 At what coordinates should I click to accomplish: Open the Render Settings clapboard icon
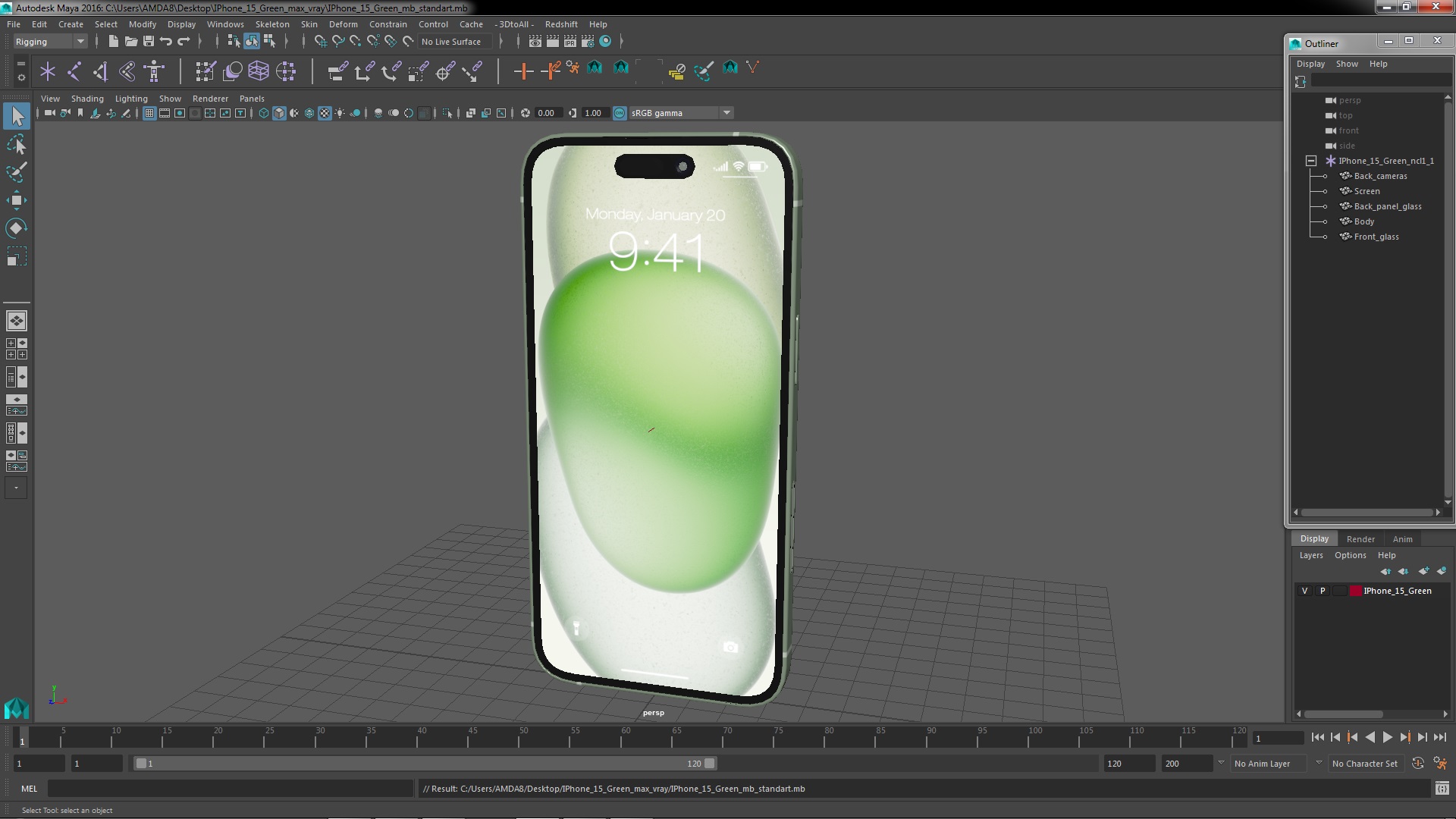click(587, 42)
